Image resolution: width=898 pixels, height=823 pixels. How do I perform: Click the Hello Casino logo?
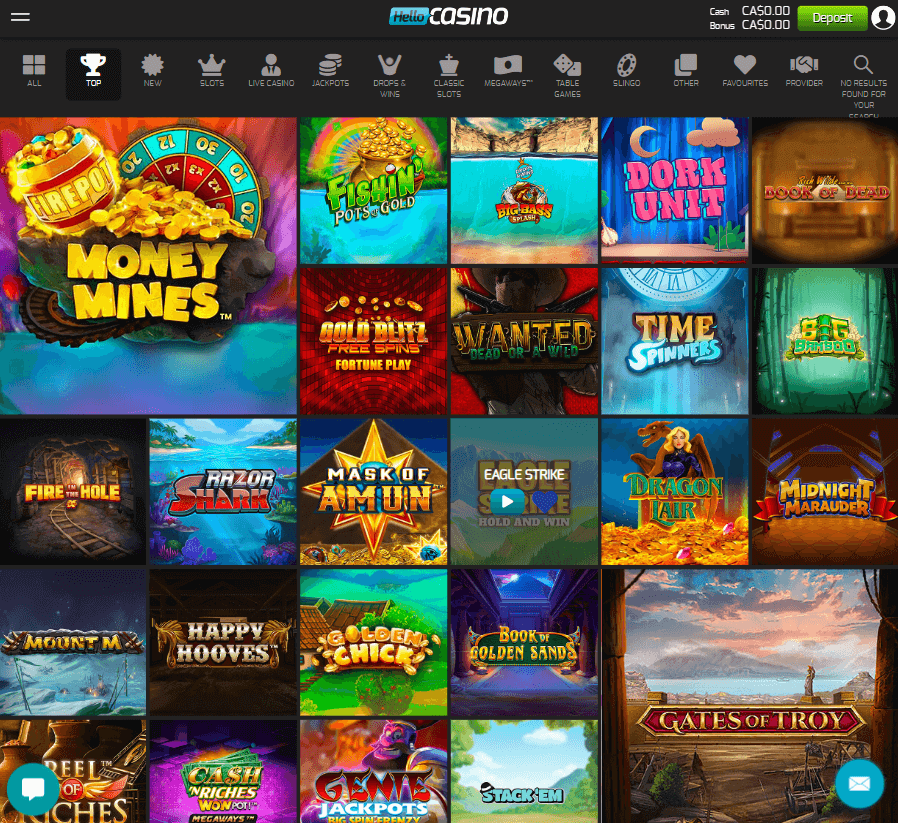coord(448,16)
